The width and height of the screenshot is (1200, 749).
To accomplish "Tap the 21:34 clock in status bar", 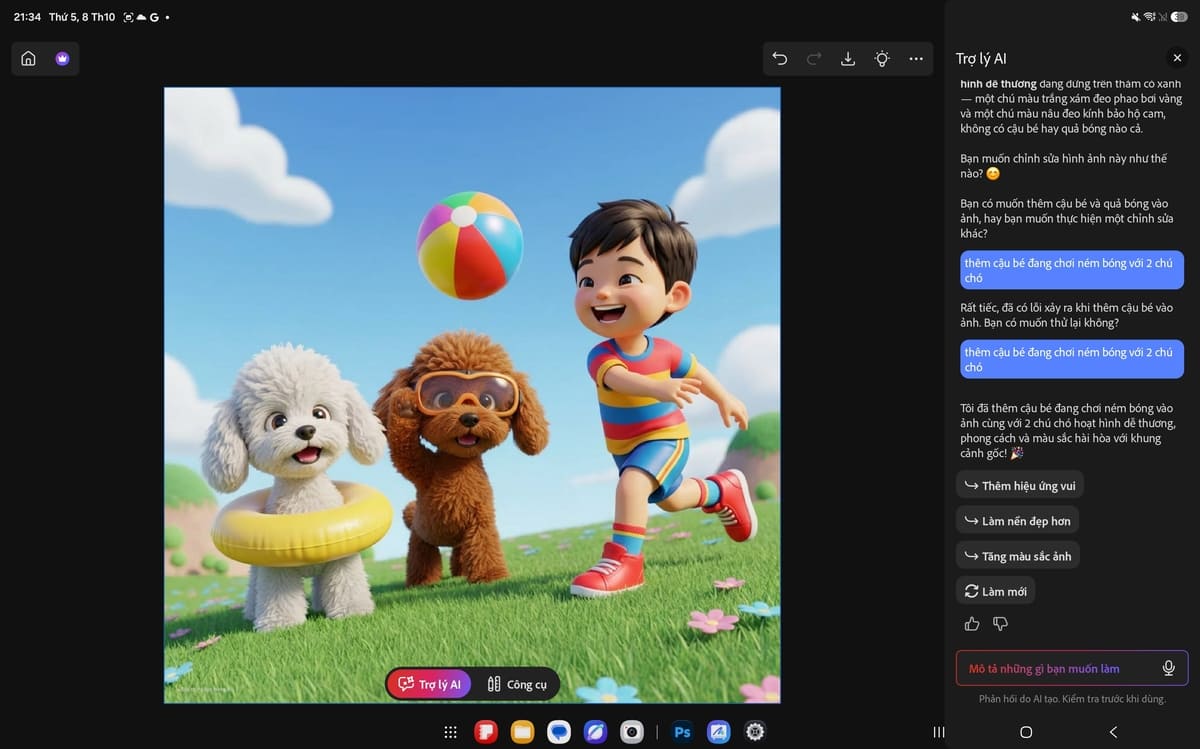I will (x=27, y=17).
